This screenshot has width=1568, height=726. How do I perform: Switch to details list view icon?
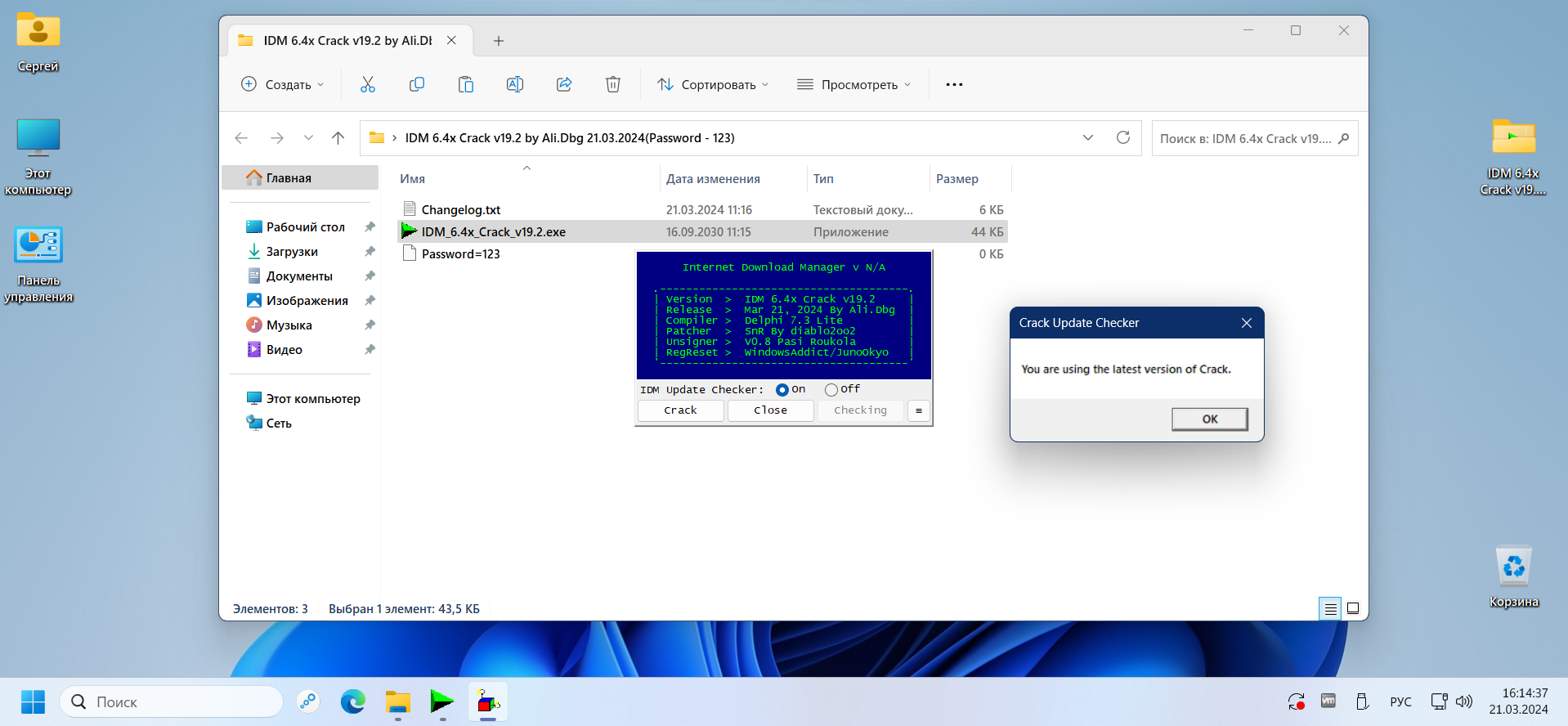pos(1330,608)
